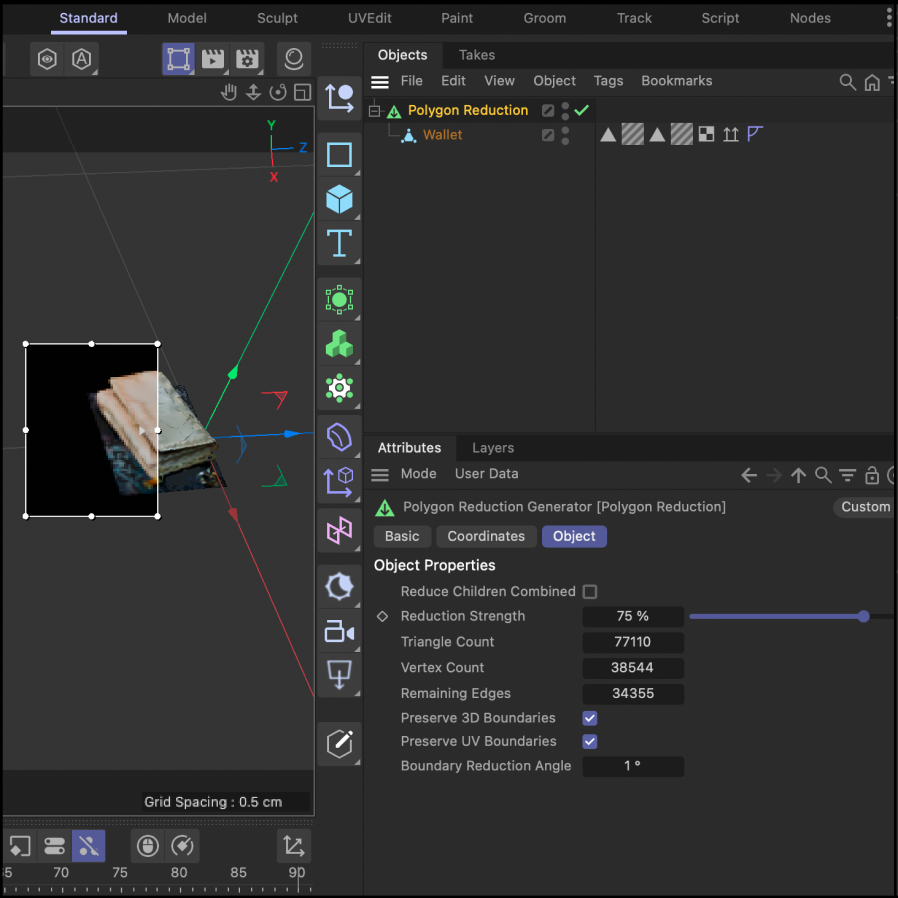Switch to the Coordinates tab button
This screenshot has width=898, height=898.
point(486,536)
